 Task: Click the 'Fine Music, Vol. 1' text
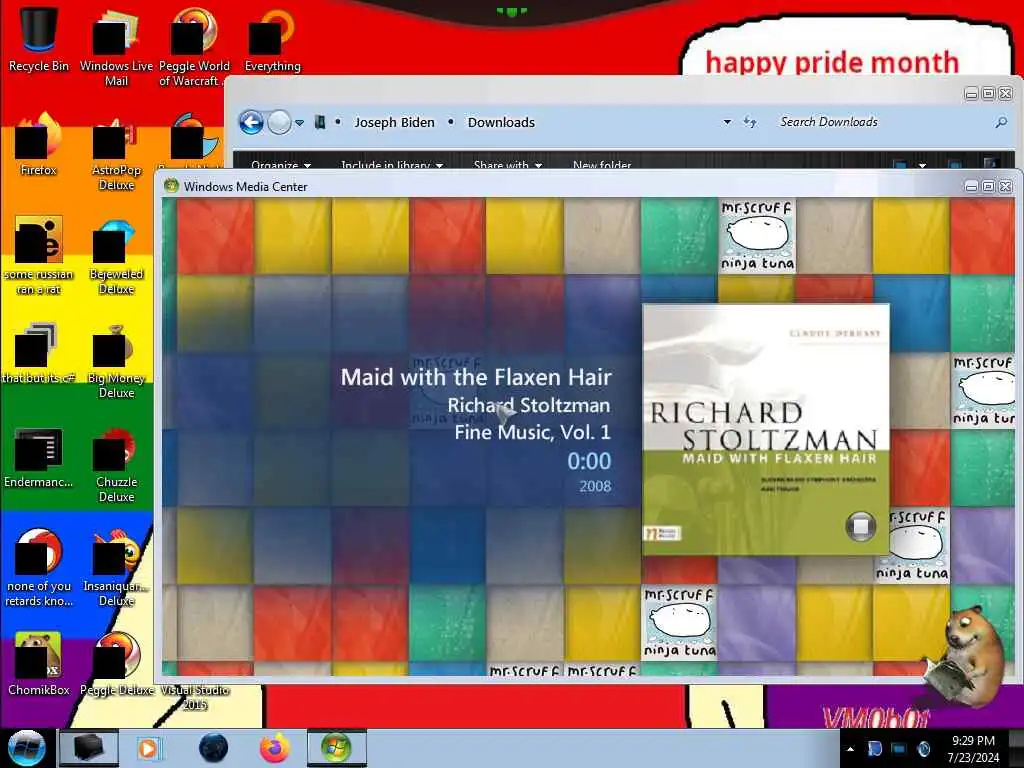(x=532, y=432)
